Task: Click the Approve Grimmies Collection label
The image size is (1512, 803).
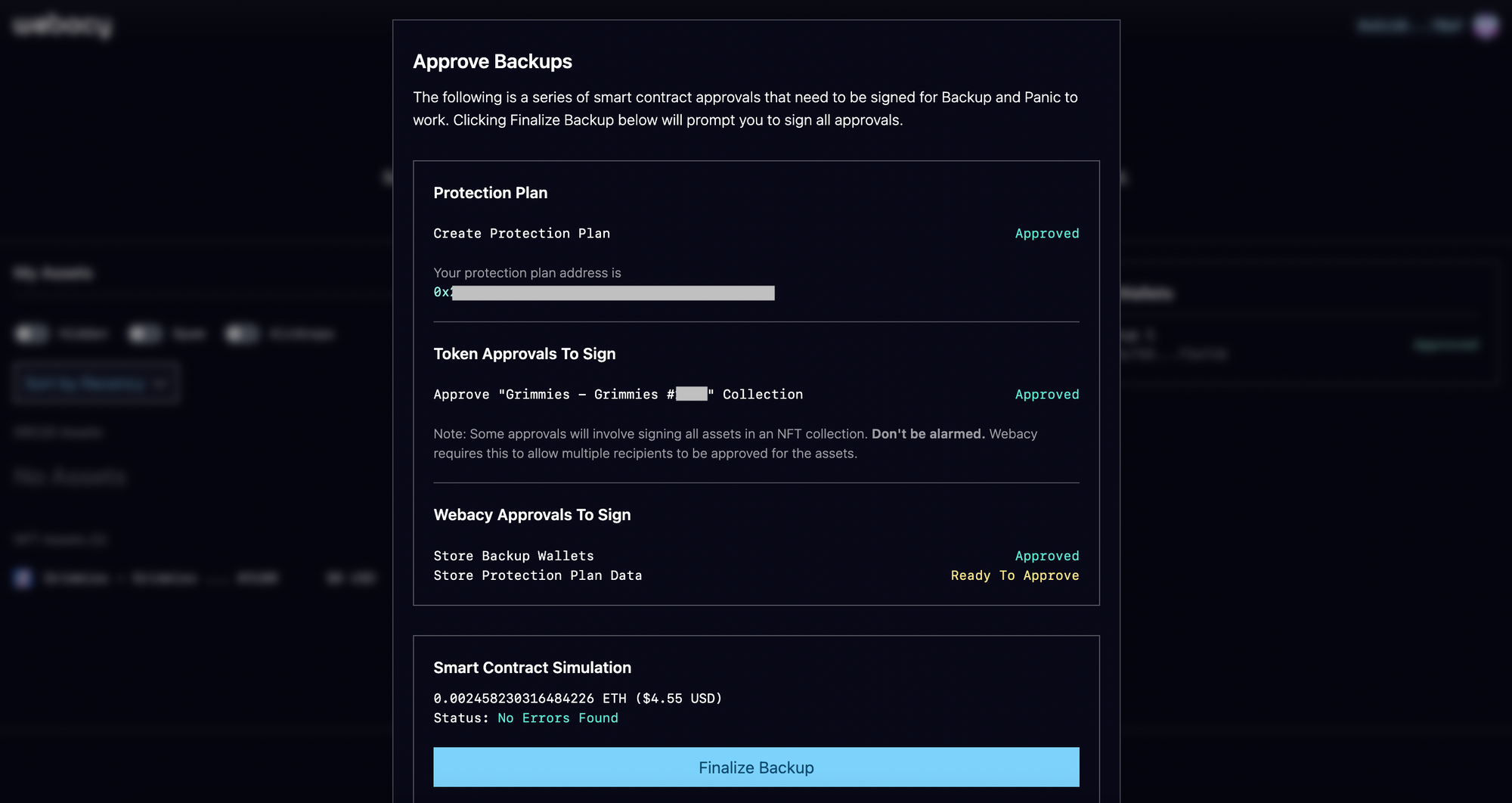Action: coord(618,395)
